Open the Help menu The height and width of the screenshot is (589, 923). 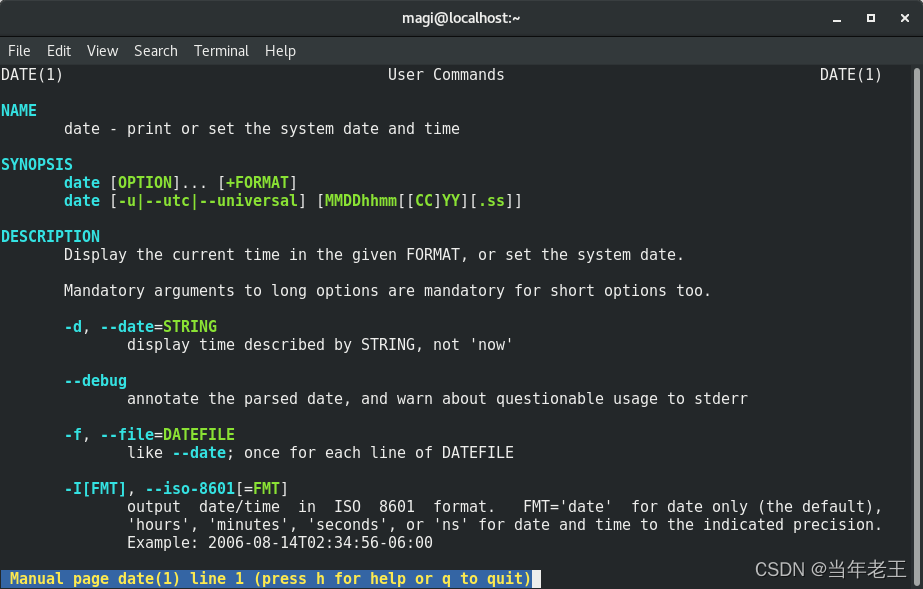(280, 51)
